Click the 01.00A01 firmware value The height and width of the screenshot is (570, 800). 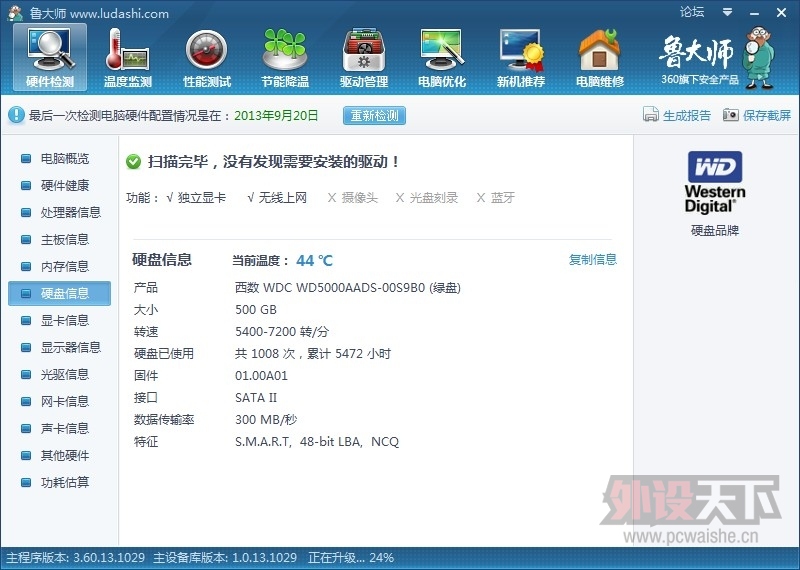coord(261,376)
